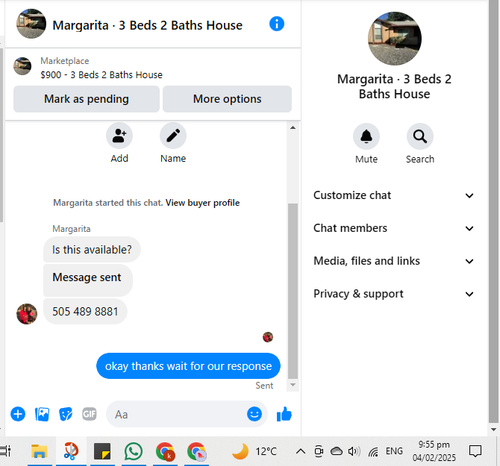Open View buyer profile link
This screenshot has width=500, height=466.
coord(203,203)
